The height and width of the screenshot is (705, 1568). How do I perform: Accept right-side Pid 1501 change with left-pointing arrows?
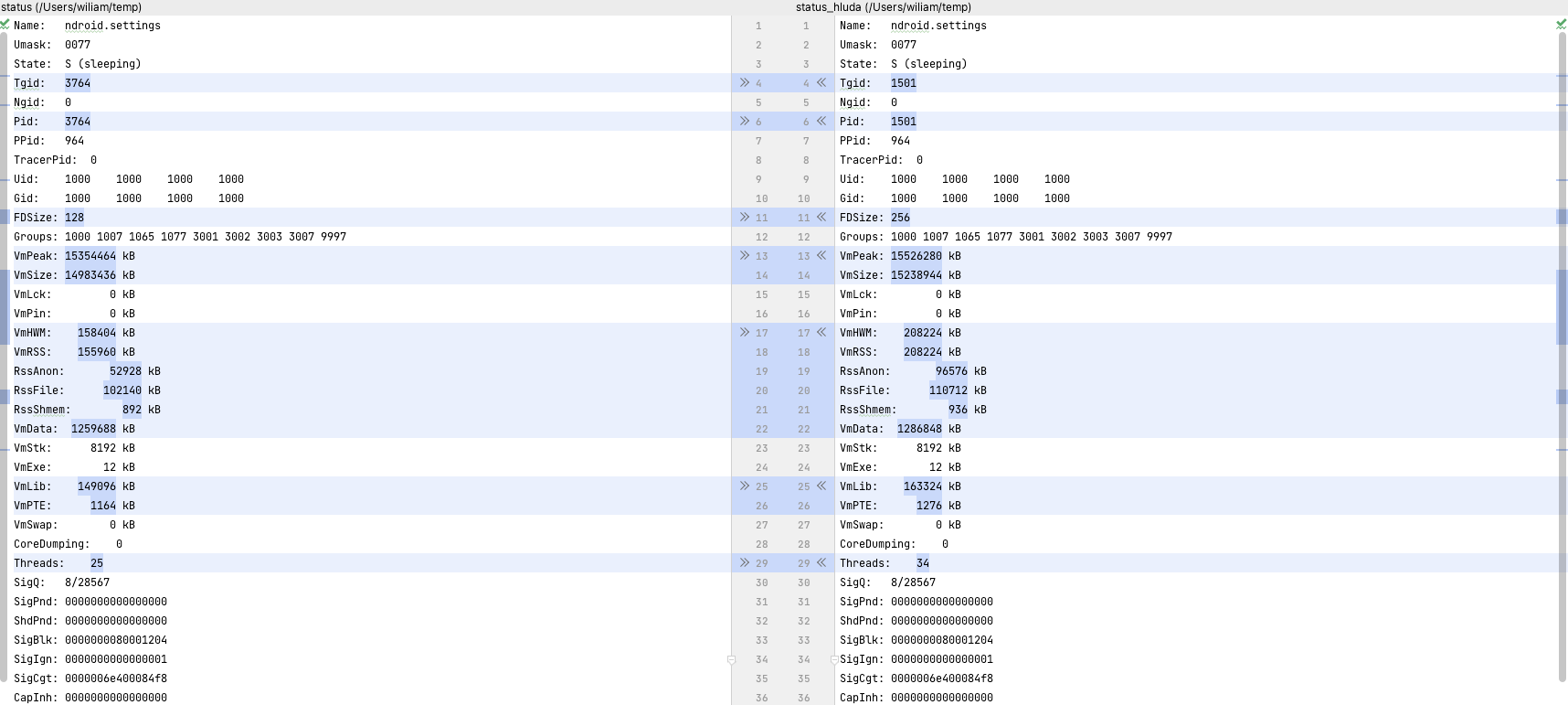[x=821, y=121]
